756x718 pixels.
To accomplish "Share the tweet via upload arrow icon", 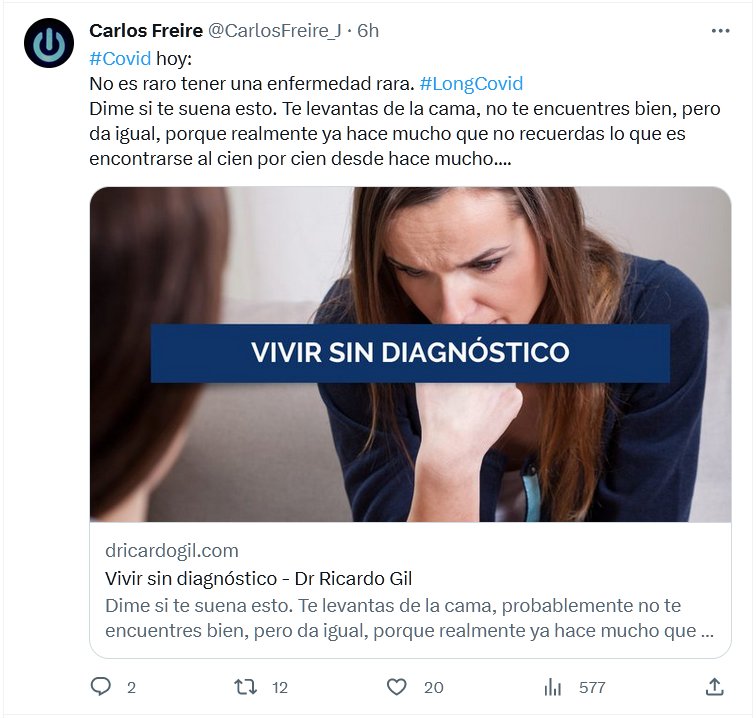I will pos(715,687).
